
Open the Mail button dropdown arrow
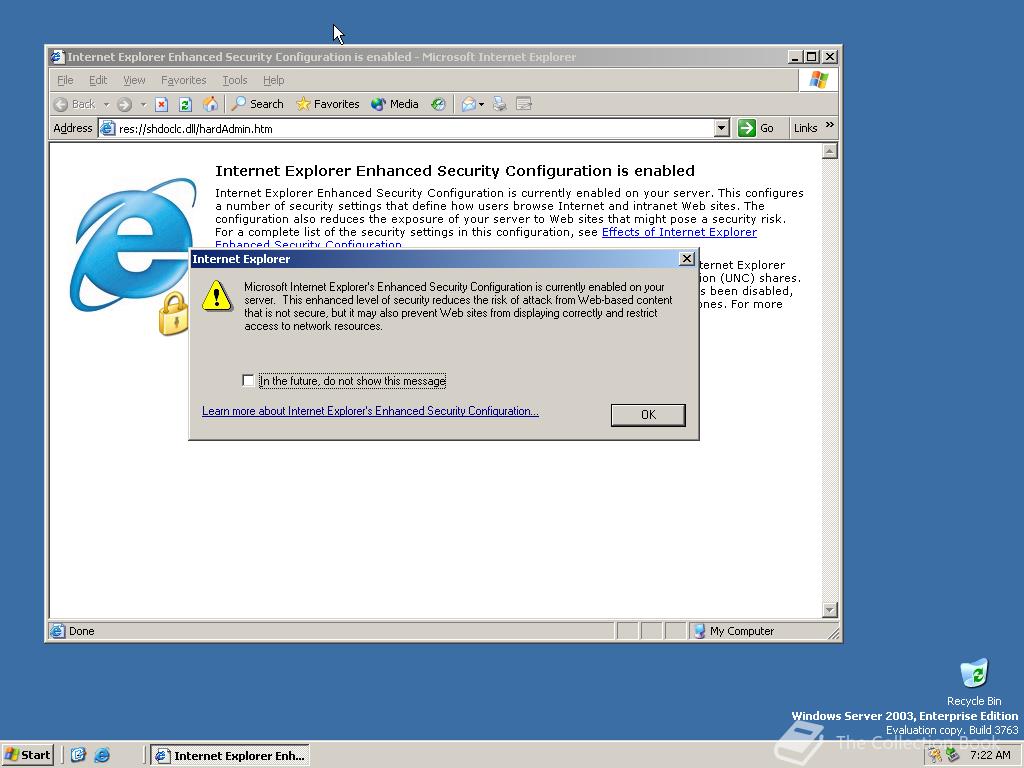tap(481, 104)
